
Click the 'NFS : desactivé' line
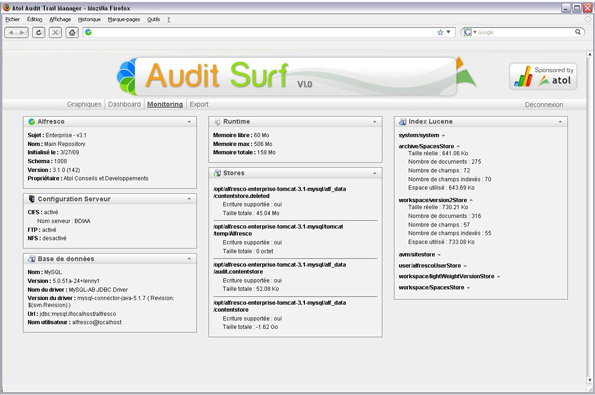pyautogui.click(x=47, y=238)
